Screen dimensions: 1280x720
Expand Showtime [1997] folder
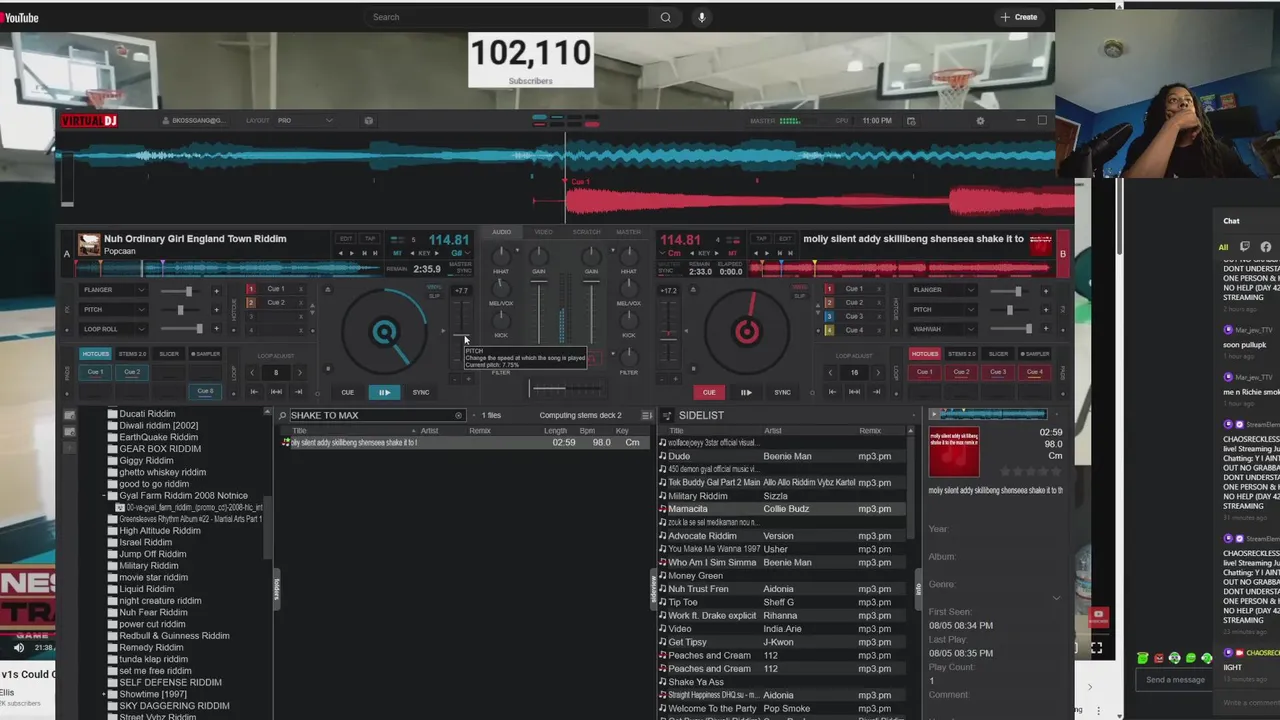(x=104, y=694)
